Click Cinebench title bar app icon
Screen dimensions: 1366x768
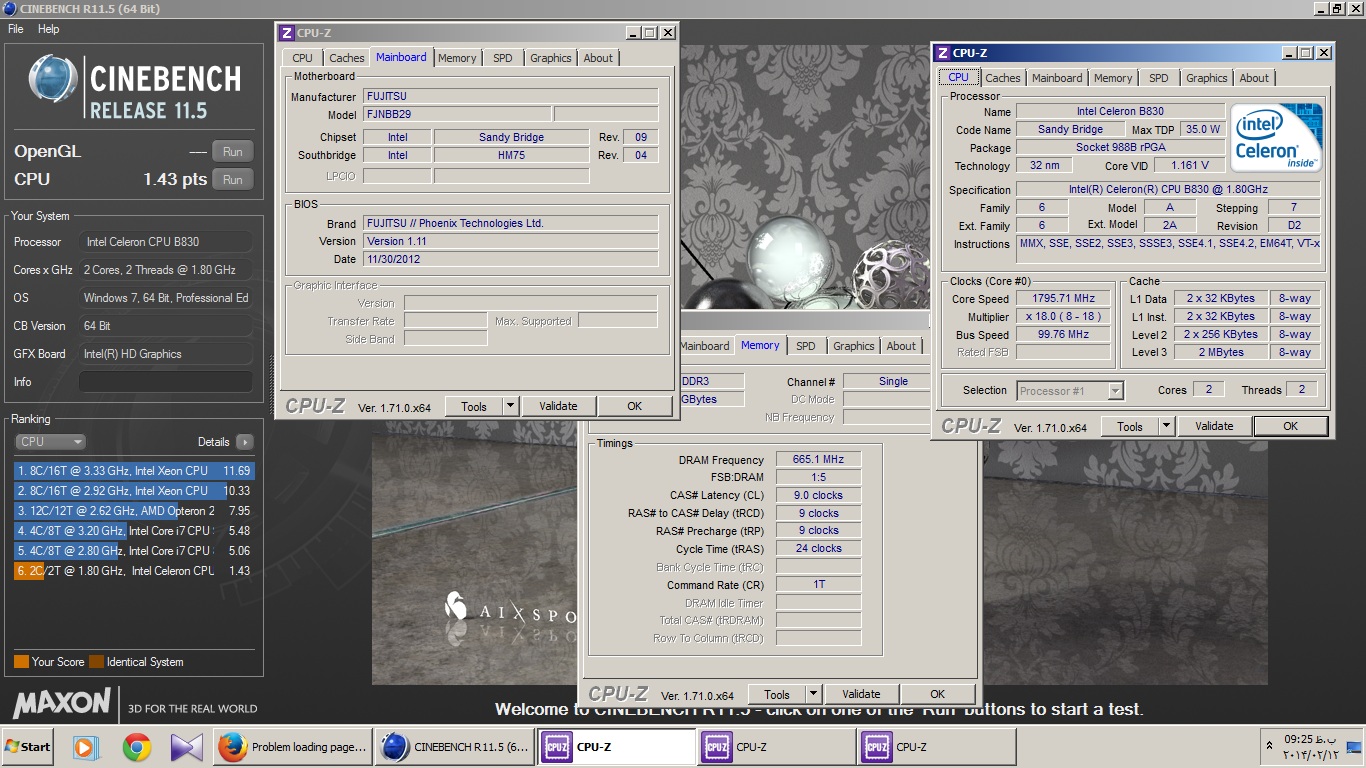[9, 9]
